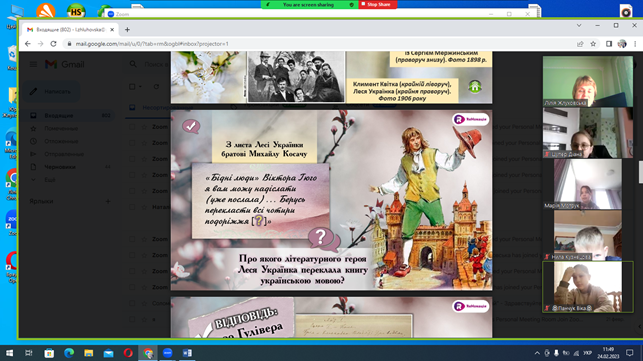This screenshot has width=643, height=361.
Task: Open File Explorer from taskbar
Action: (x=89, y=353)
